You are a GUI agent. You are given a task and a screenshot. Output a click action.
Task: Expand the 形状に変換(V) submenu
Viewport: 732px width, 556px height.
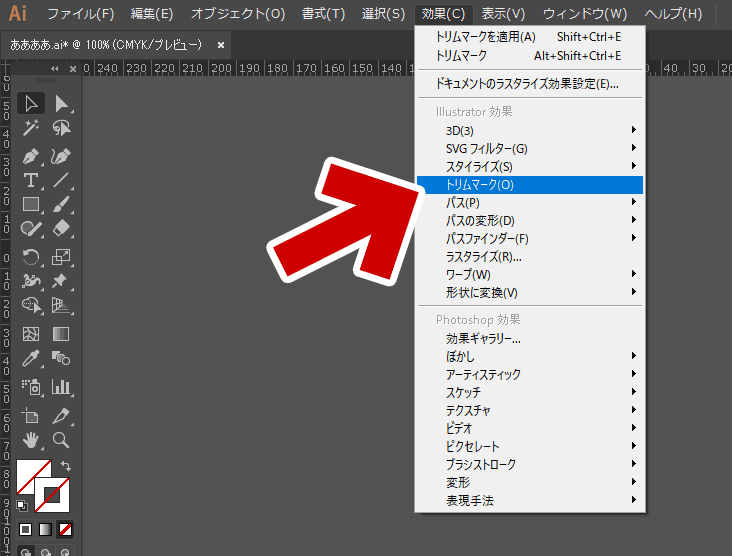tap(530, 293)
